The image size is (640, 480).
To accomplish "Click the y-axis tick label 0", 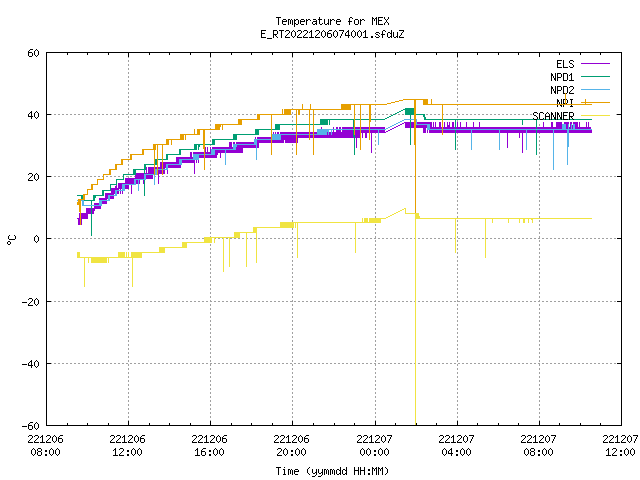I will tap(36, 239).
